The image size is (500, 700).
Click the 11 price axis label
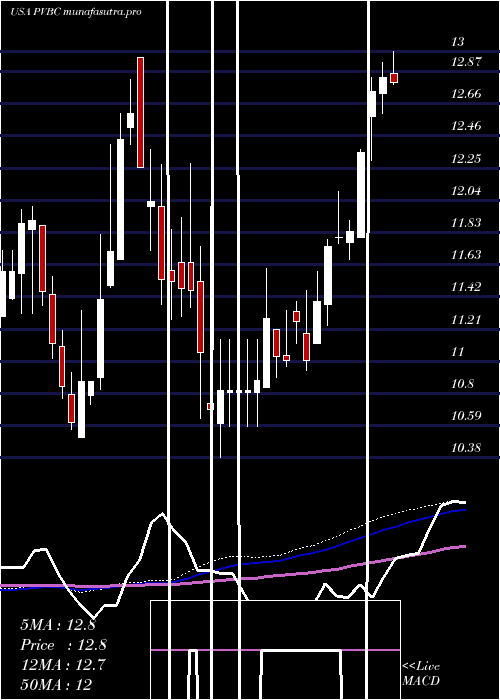tap(458, 352)
